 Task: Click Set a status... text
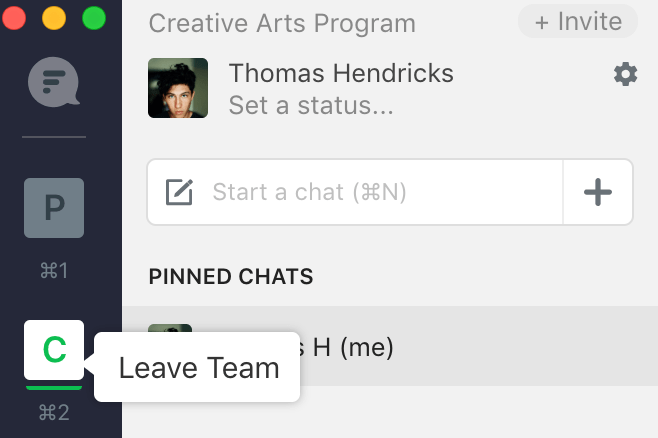pos(310,104)
